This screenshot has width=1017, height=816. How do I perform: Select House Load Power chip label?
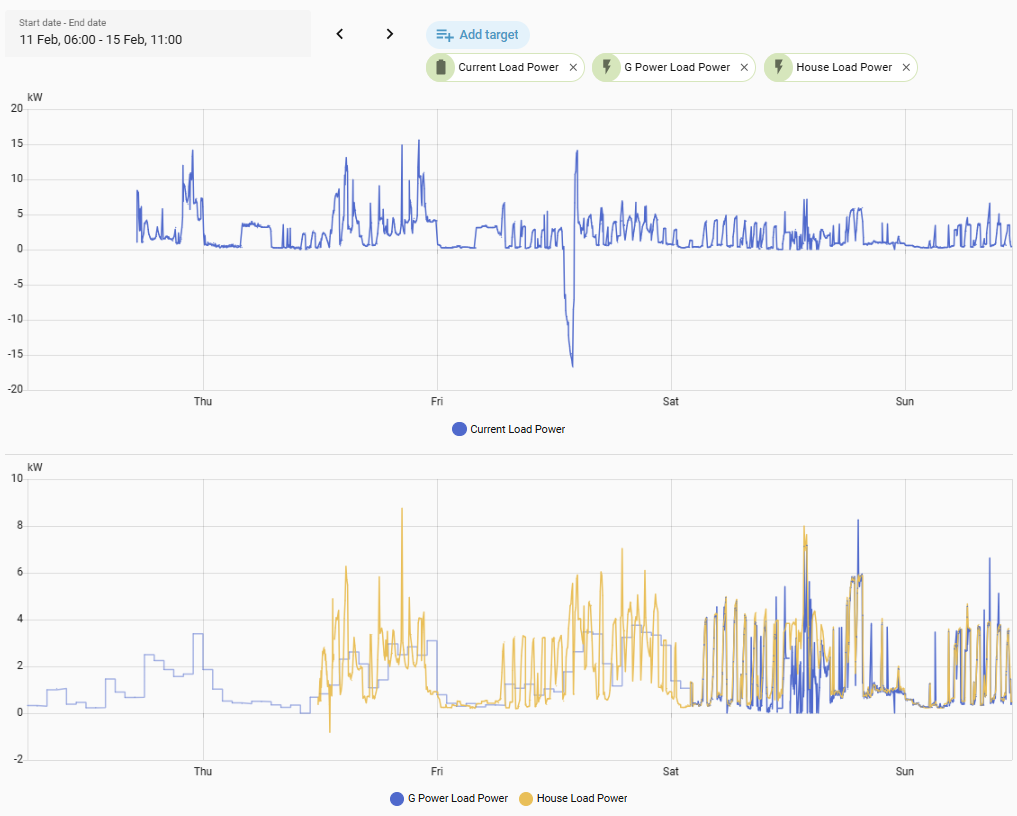point(844,67)
